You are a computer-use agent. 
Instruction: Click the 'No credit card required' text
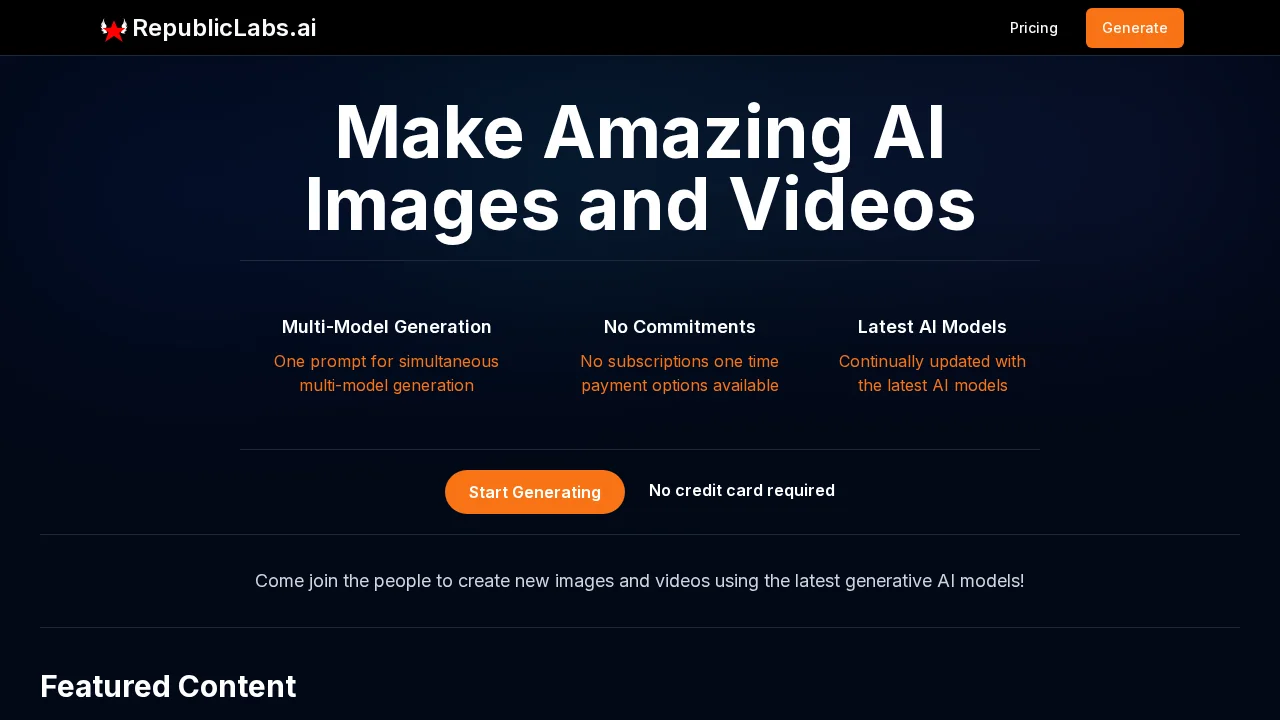[x=742, y=490]
